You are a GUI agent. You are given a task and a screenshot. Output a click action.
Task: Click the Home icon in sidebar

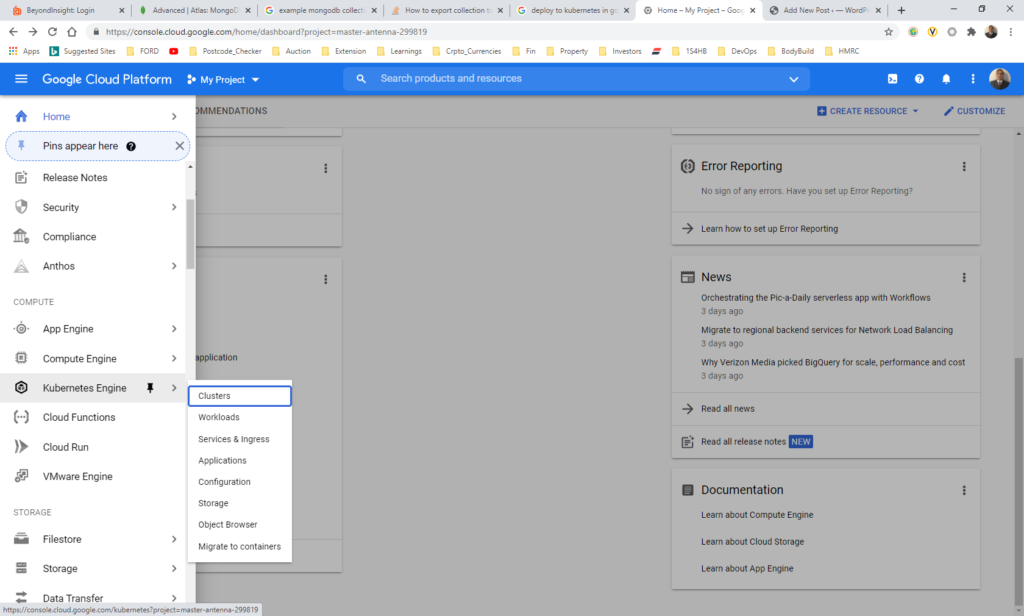click(21, 116)
